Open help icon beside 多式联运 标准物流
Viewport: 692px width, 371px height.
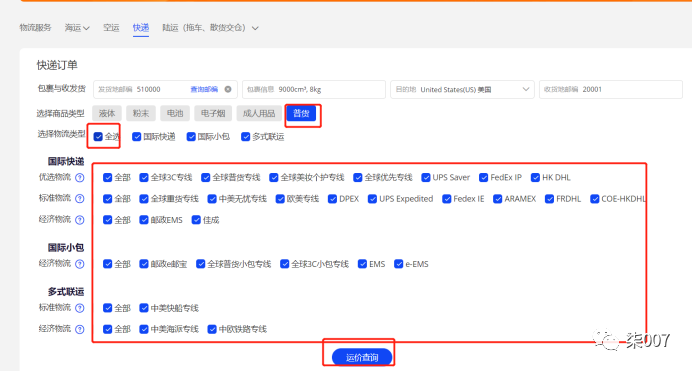[79, 308]
